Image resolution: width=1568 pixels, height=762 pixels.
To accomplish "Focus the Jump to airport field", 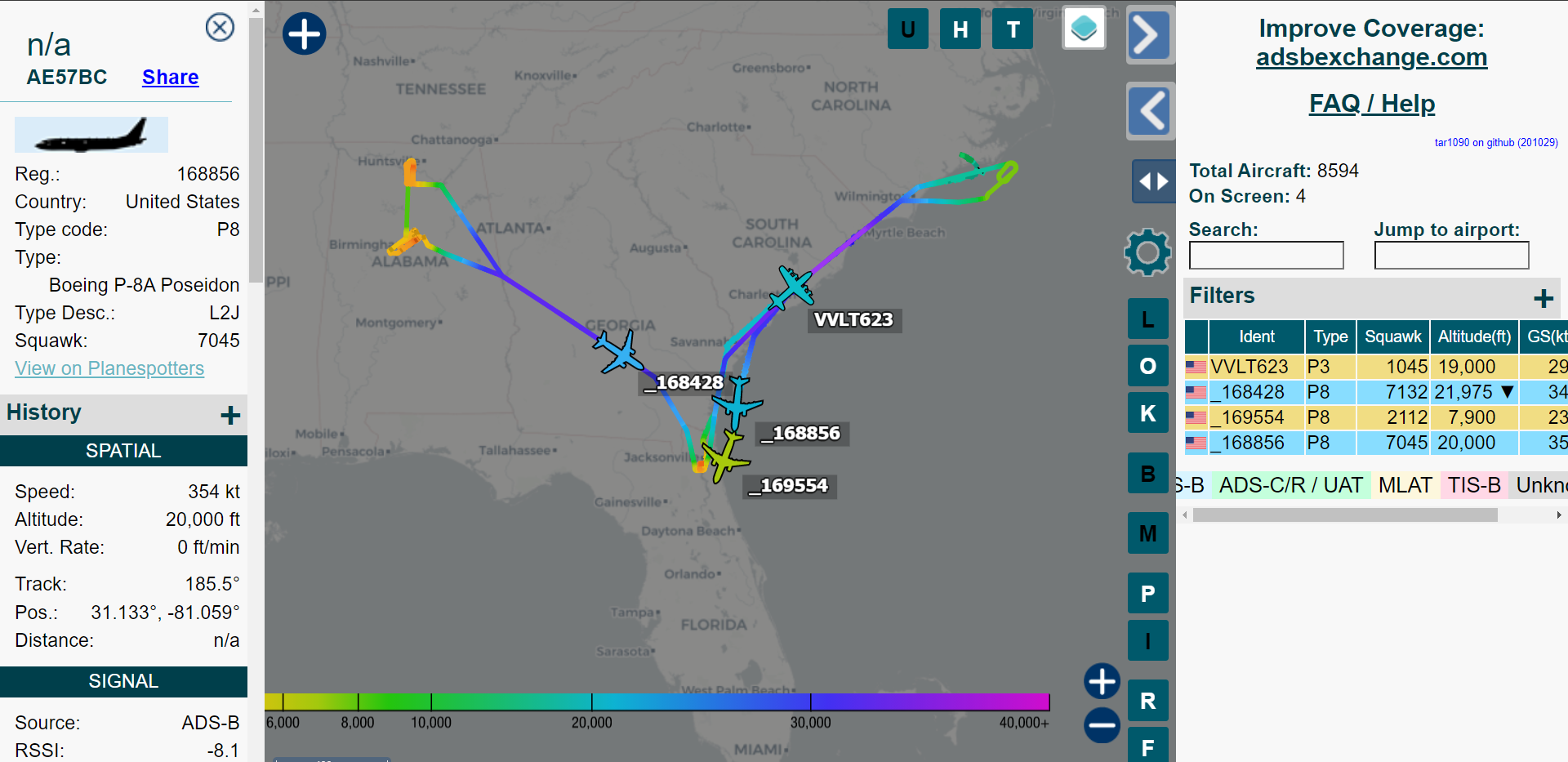I will click(x=1451, y=256).
